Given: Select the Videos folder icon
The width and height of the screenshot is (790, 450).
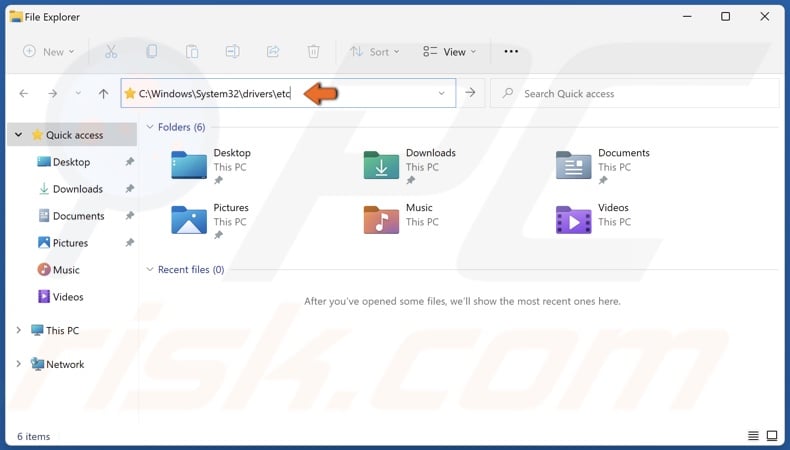Looking at the screenshot, I should click(x=573, y=220).
